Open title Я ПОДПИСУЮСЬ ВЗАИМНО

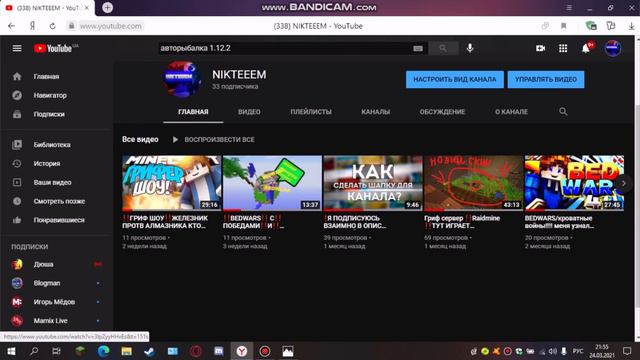pos(354,222)
